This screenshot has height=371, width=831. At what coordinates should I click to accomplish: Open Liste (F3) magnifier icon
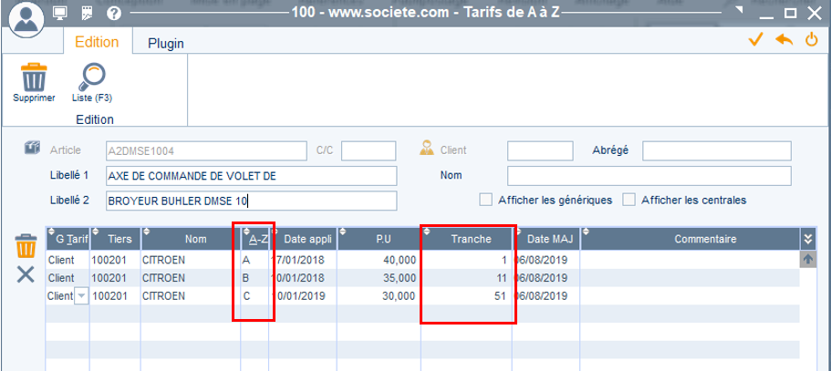pyautogui.click(x=92, y=77)
